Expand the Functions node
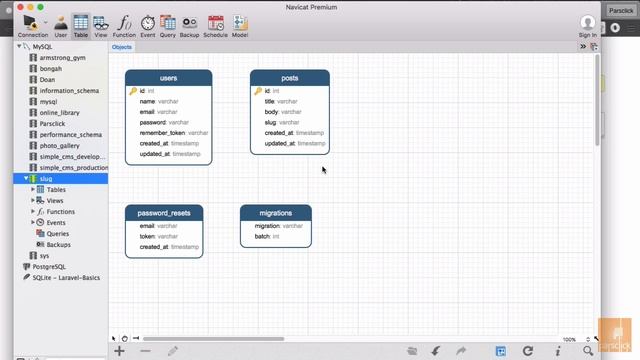 click(x=33, y=211)
